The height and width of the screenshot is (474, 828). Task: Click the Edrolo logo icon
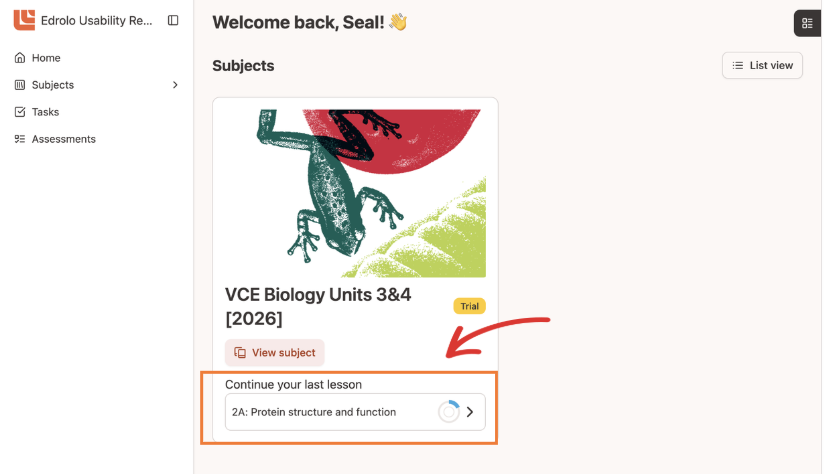24,20
